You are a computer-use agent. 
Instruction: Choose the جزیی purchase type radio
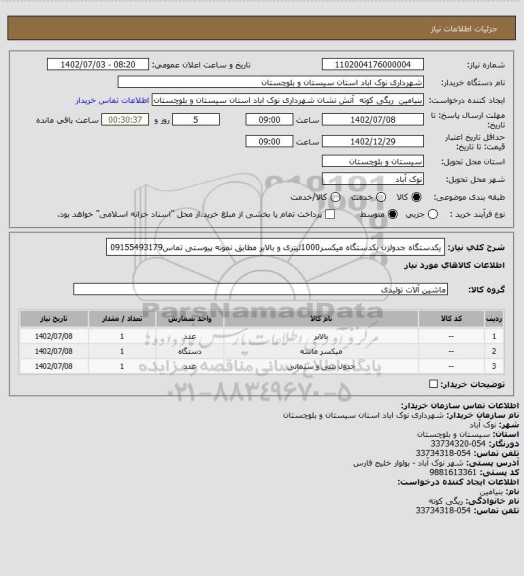pyautogui.click(x=433, y=214)
